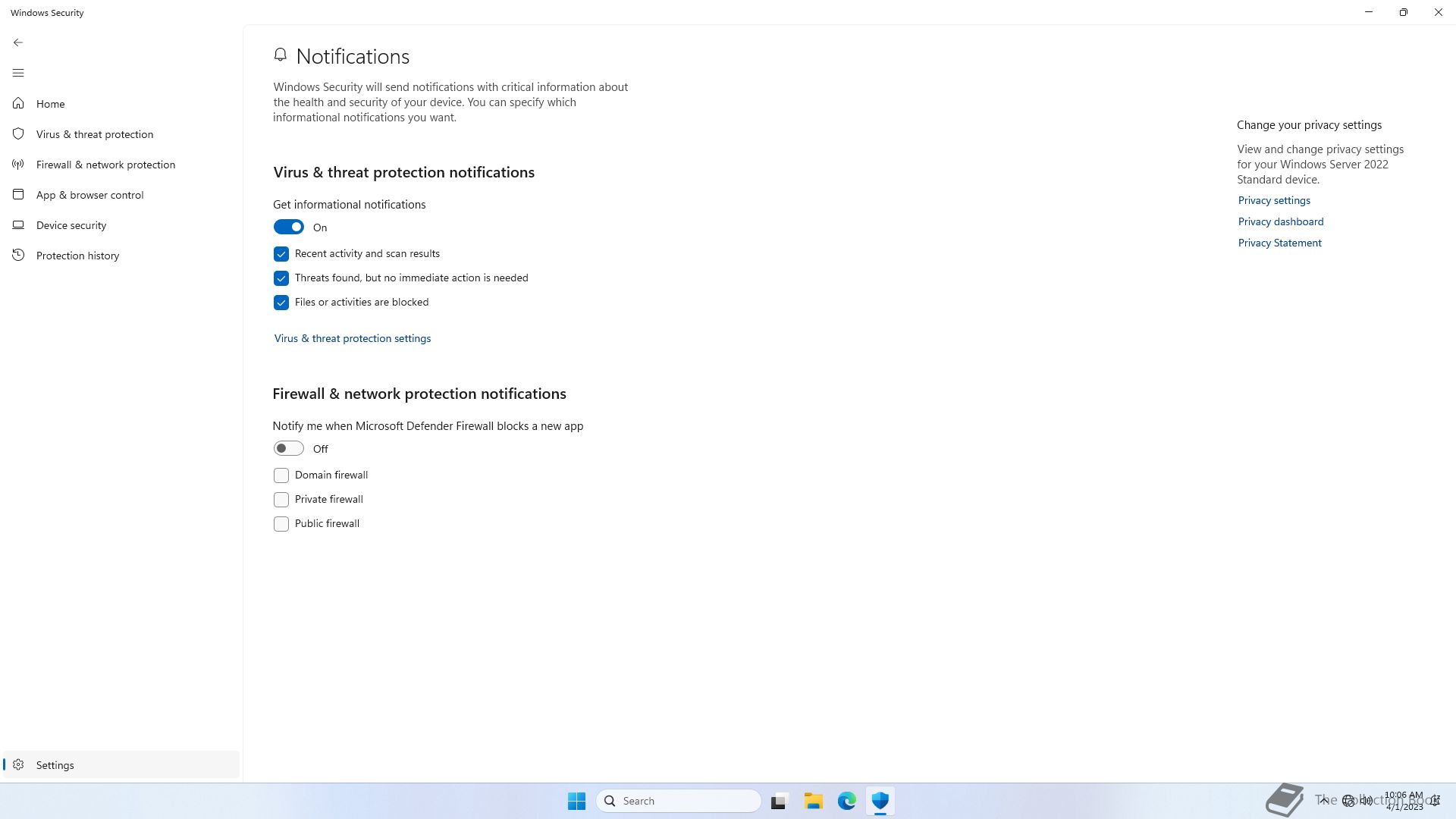Click the Device security laptop icon
This screenshot has height=819, width=1456.
coord(18,224)
